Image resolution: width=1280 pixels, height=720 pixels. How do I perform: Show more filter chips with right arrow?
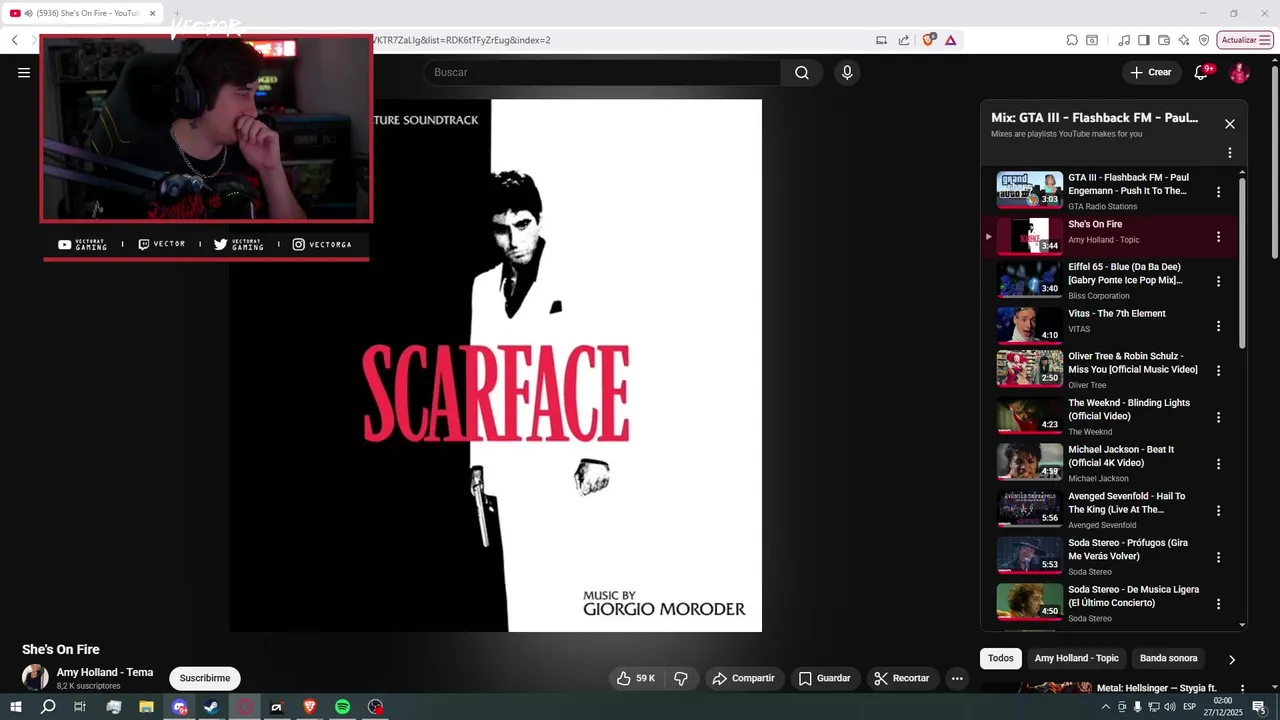(x=1231, y=659)
